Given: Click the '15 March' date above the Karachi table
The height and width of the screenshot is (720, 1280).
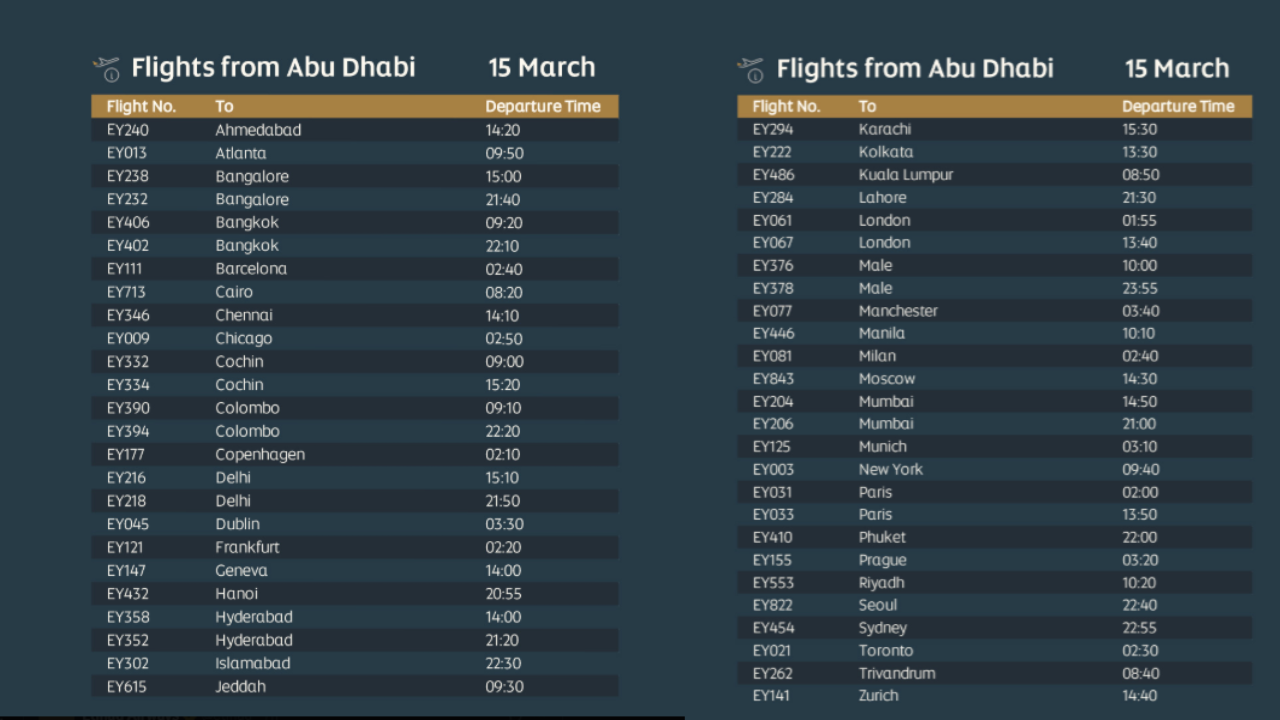Looking at the screenshot, I should click(1176, 69).
